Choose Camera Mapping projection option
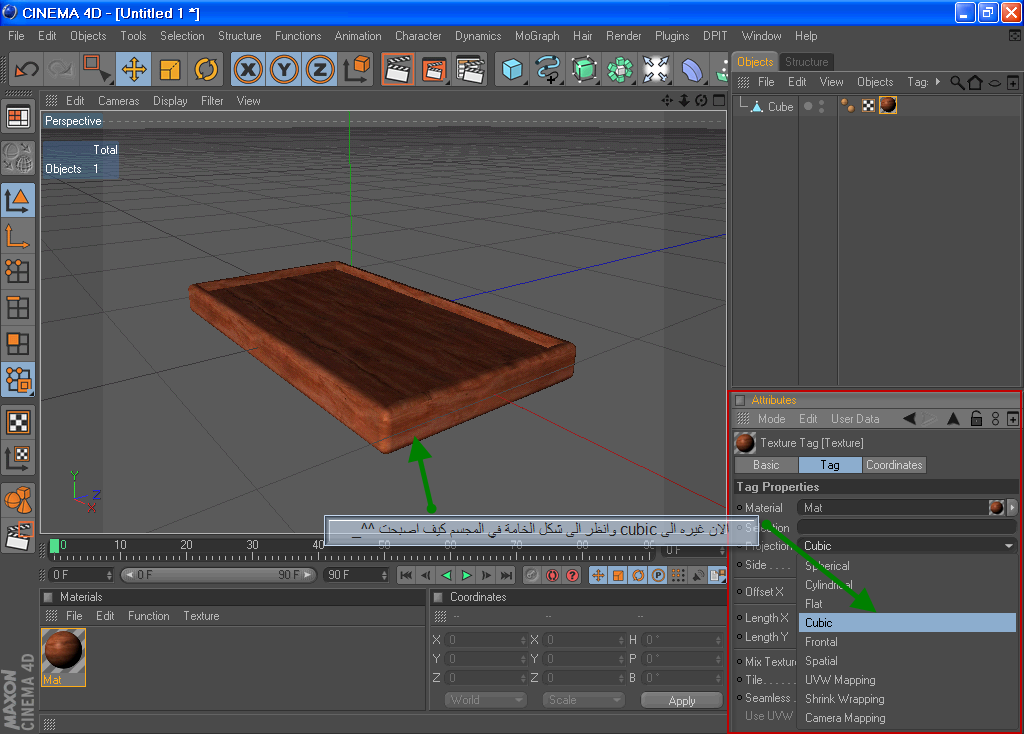1024x734 pixels. coord(906,718)
